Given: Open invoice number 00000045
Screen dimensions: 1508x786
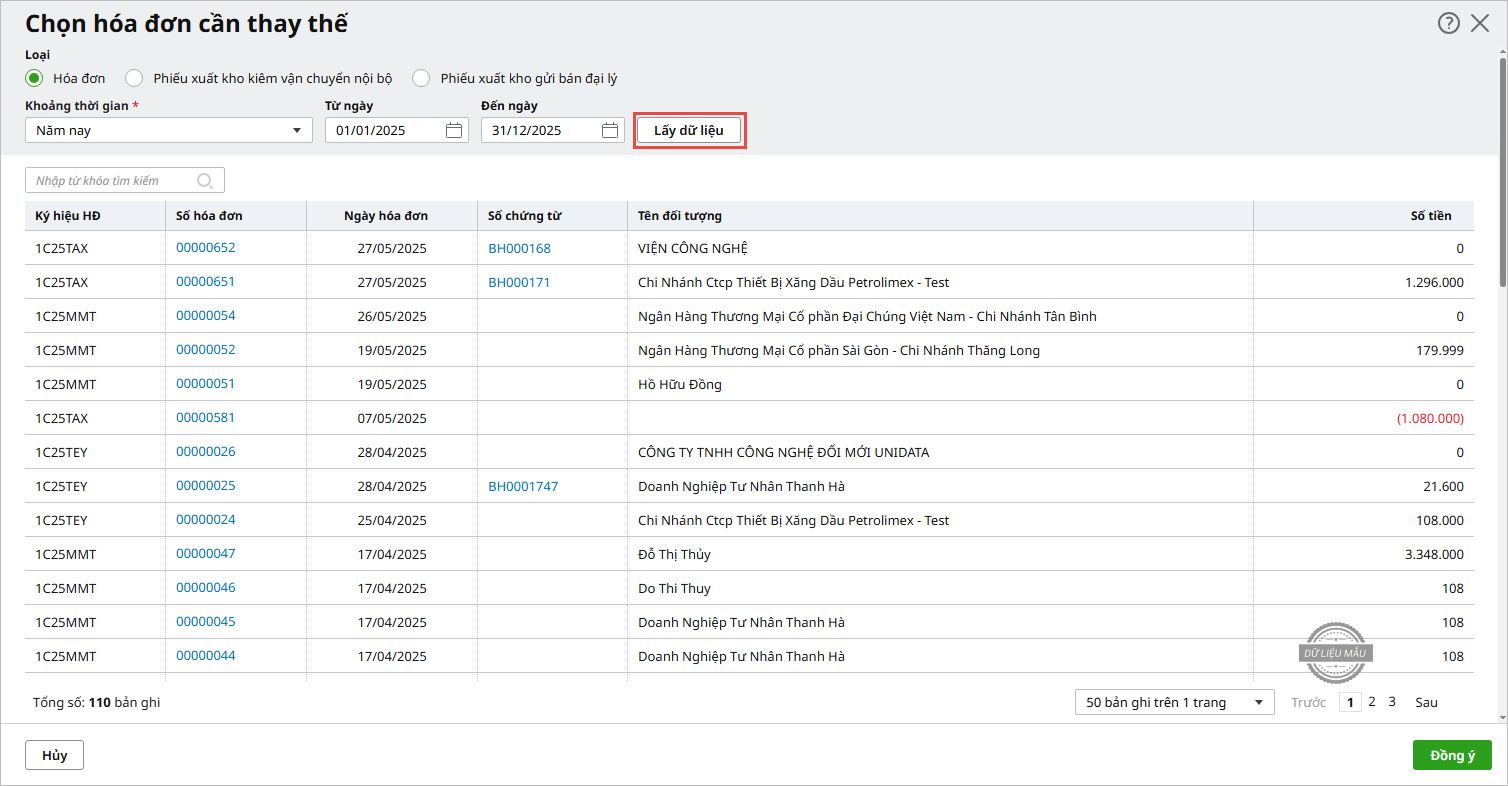Looking at the screenshot, I should tap(206, 621).
